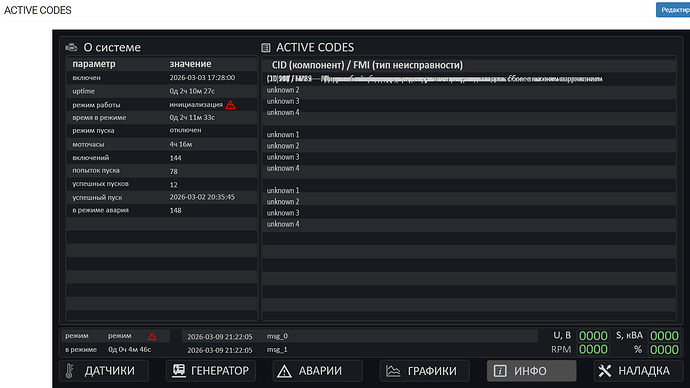Click the warning triangle icon on АВАРИИ
Image resolution: width=690 pixels, height=388 pixels.
284,371
